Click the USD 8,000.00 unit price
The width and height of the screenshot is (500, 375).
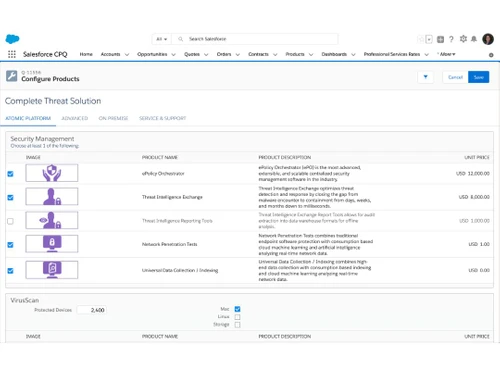tap(474, 197)
